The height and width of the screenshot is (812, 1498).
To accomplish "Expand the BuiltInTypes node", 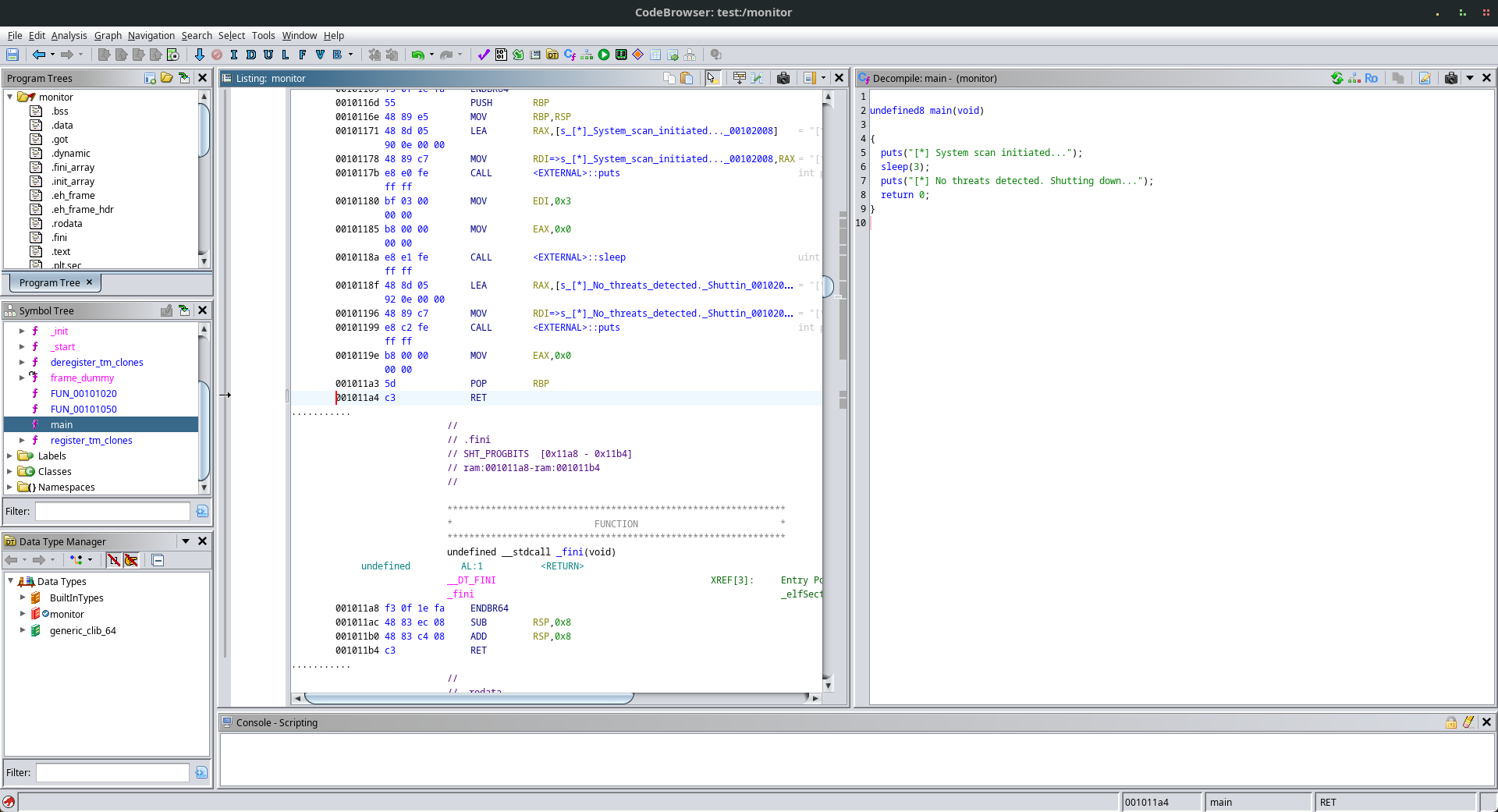I will [23, 598].
